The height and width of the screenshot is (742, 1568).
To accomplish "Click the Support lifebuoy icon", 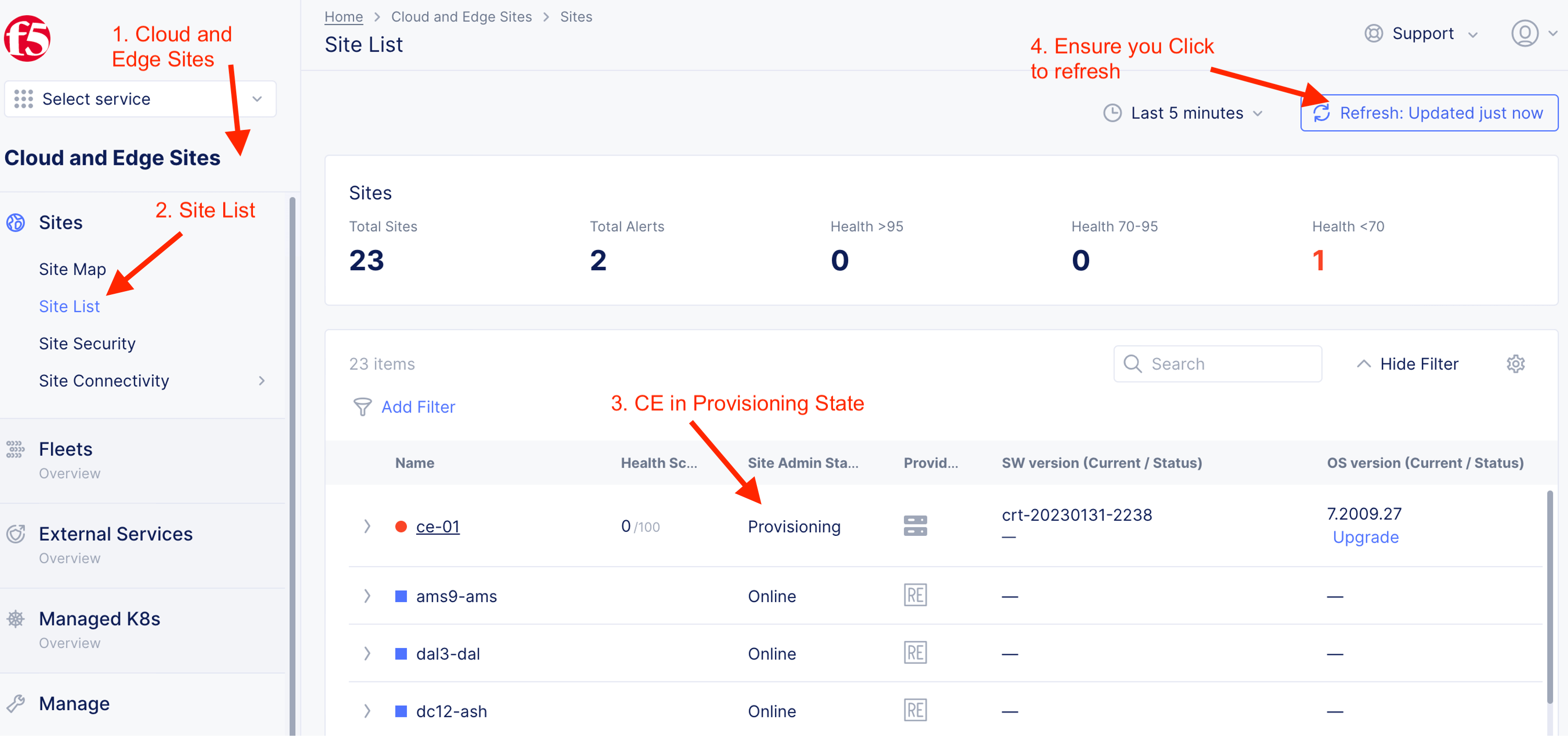I will pyautogui.click(x=1373, y=33).
